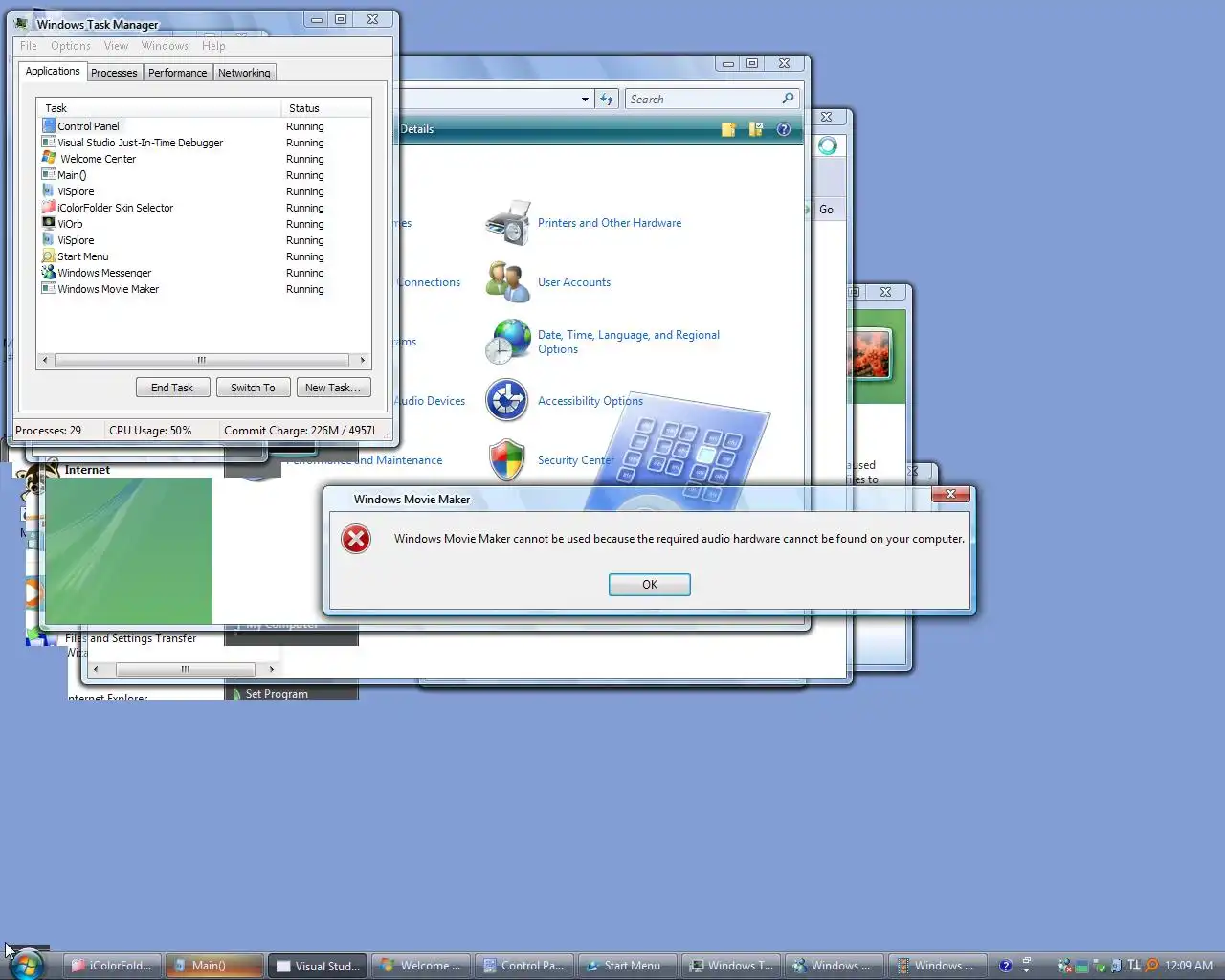Open the View menu in Task Manager
Screen dimensions: 1225x980
click(x=116, y=46)
